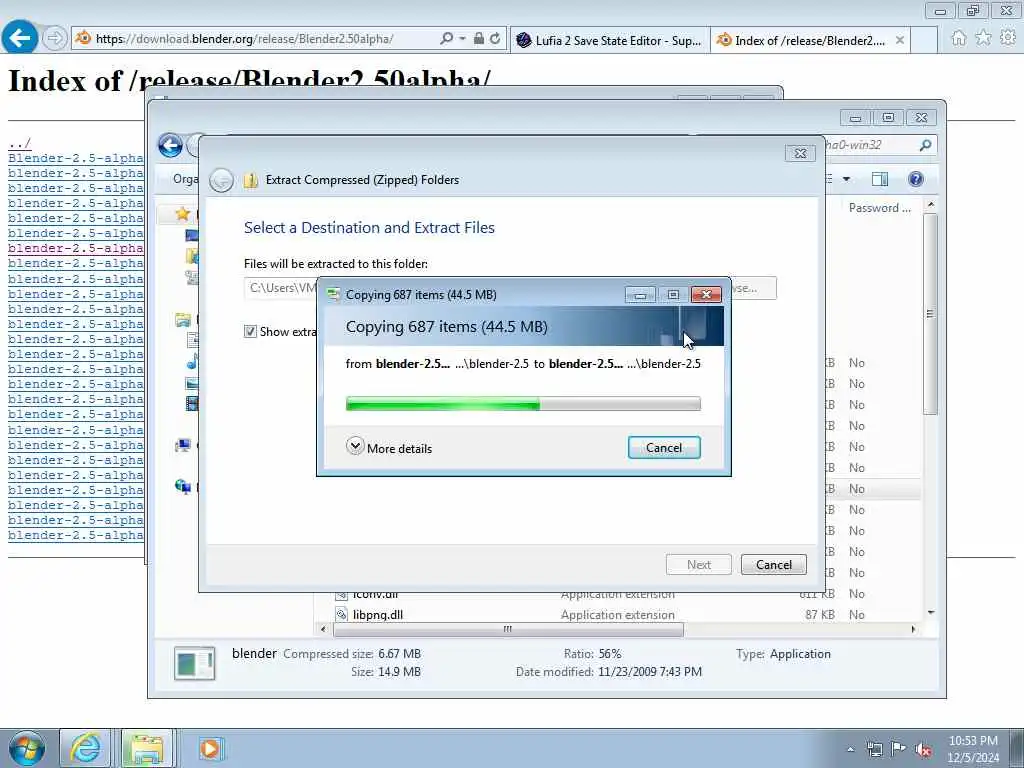1024x768 pixels.
Task: Click the horizontal scroll left arrow
Action: [x=323, y=629]
